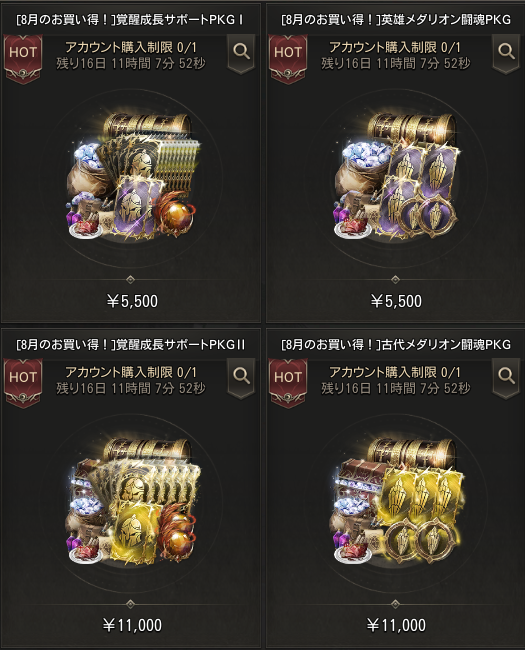Buy 英雄メダリオン闘魂PKG for ¥5,500

396,301
